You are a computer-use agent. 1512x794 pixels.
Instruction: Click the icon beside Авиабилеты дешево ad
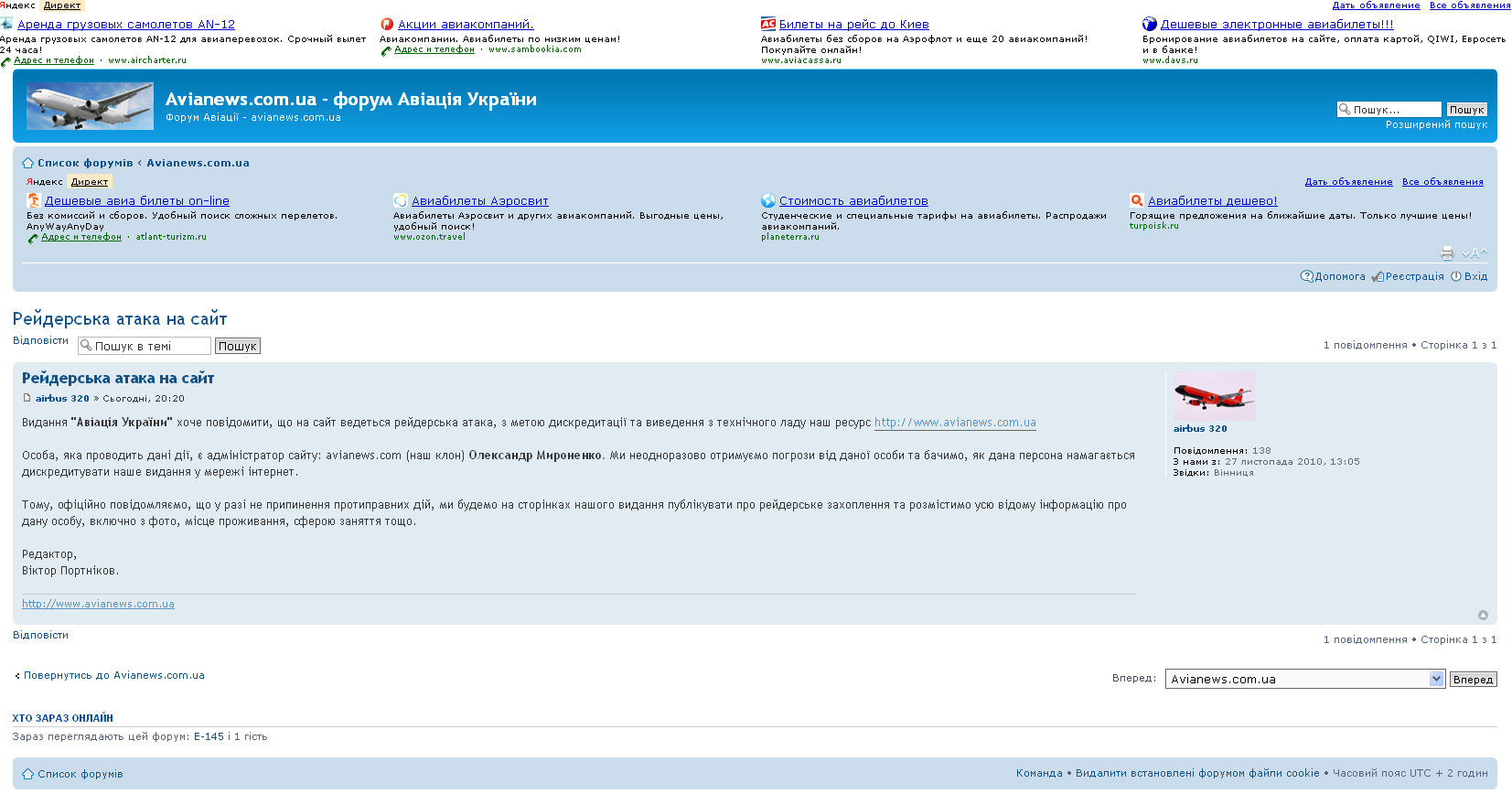coord(1137,200)
